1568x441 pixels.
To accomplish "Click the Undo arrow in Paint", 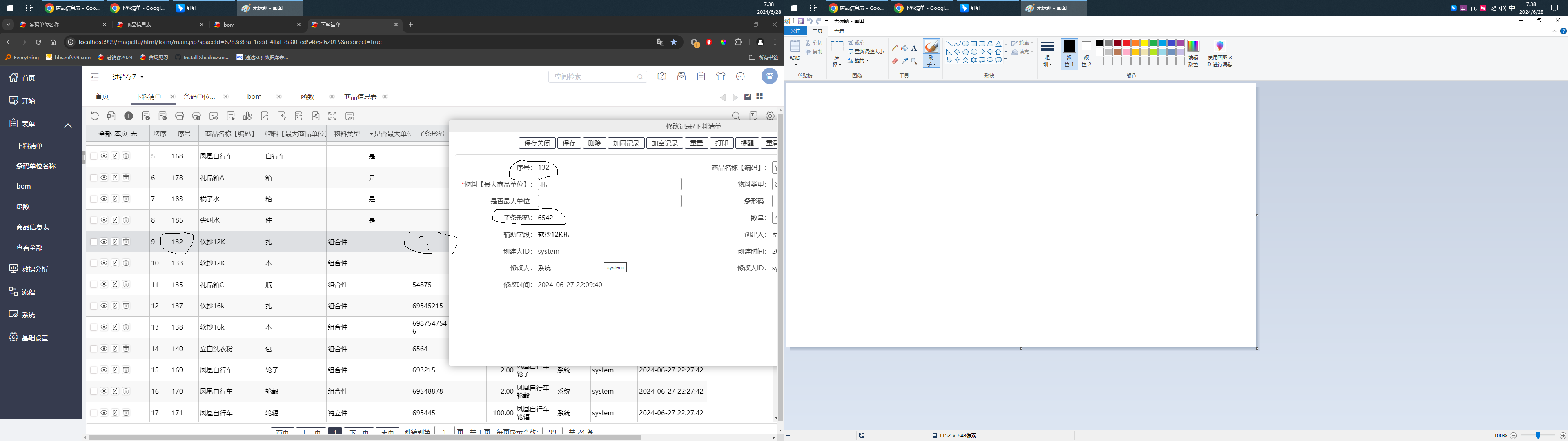I will (x=810, y=21).
